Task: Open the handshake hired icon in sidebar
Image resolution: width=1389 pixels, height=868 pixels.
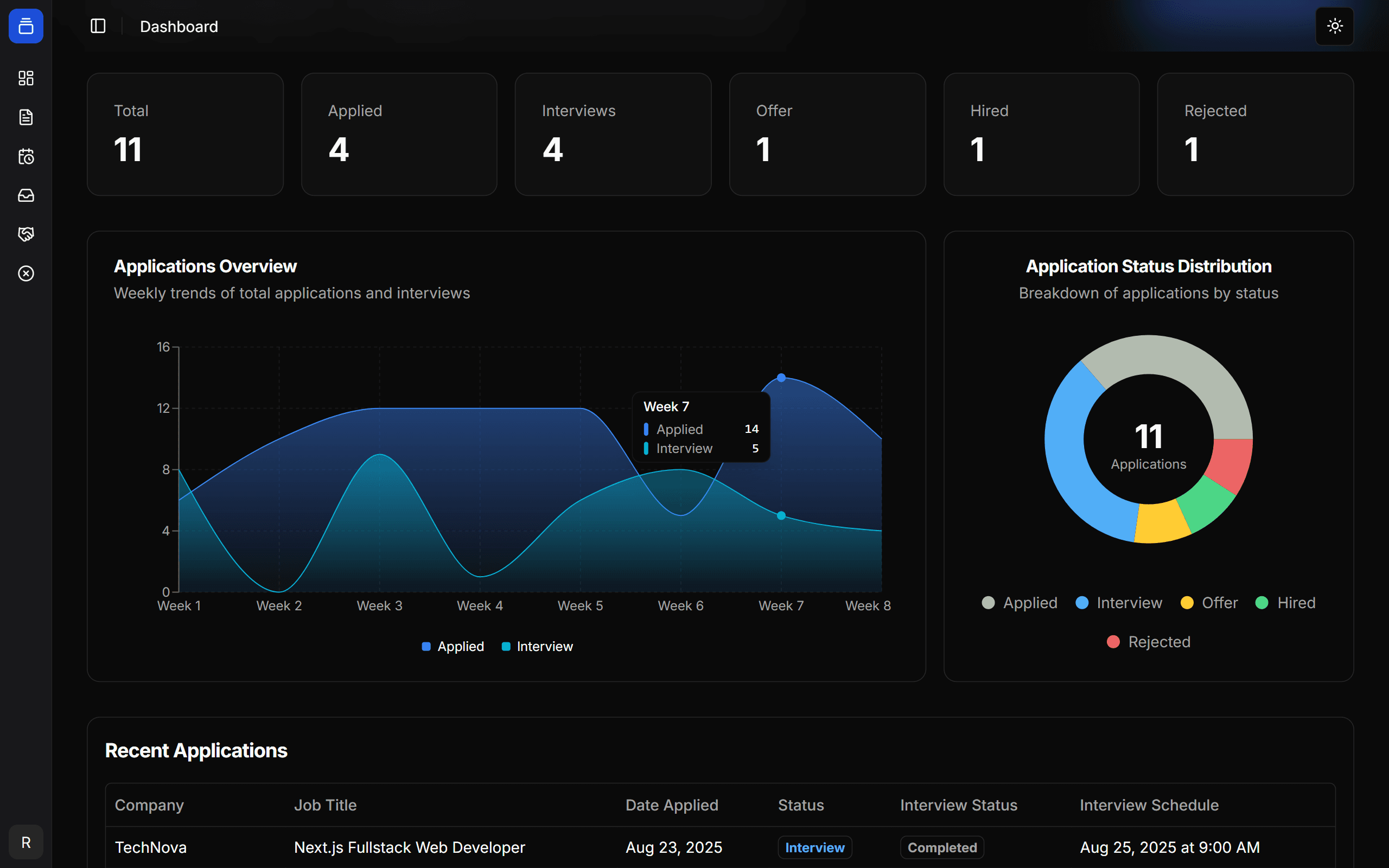Action: [x=26, y=234]
